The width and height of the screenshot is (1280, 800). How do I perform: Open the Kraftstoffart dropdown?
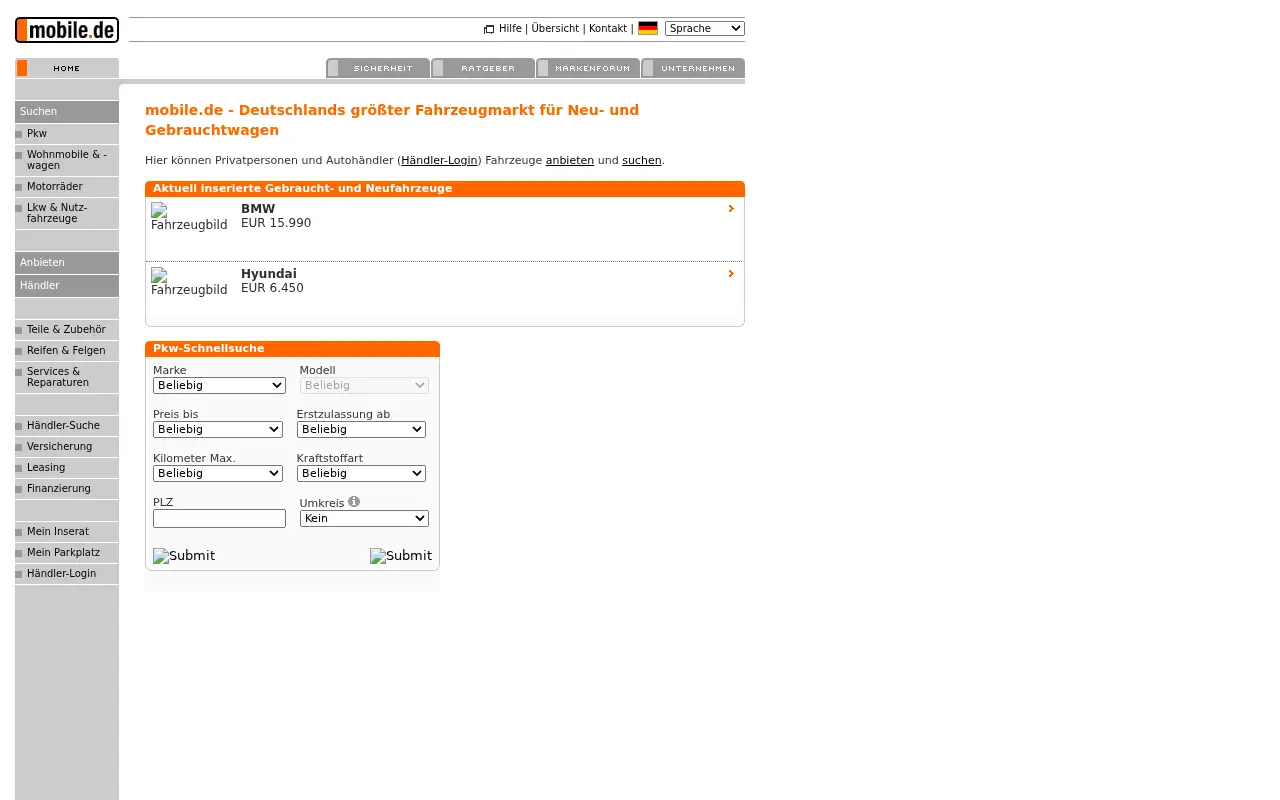361,473
